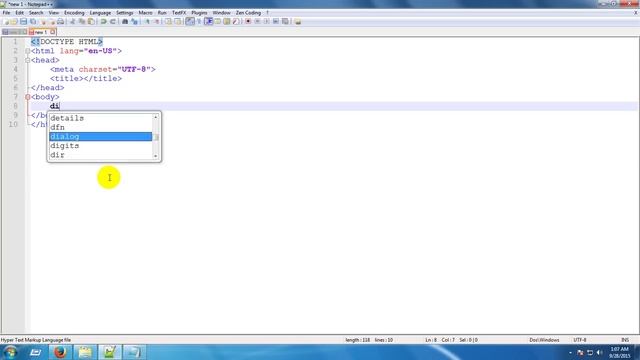Open the Language menu
Screen dimensions: 640x360
click(x=100, y=13)
